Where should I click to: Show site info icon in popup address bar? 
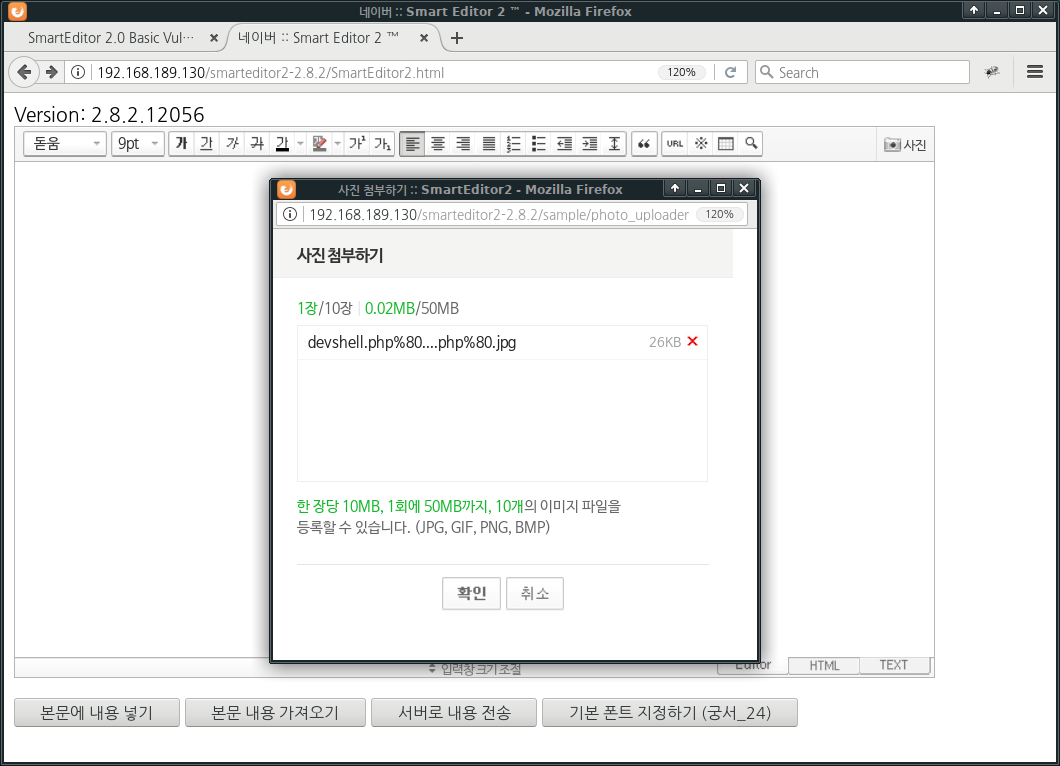coord(290,214)
